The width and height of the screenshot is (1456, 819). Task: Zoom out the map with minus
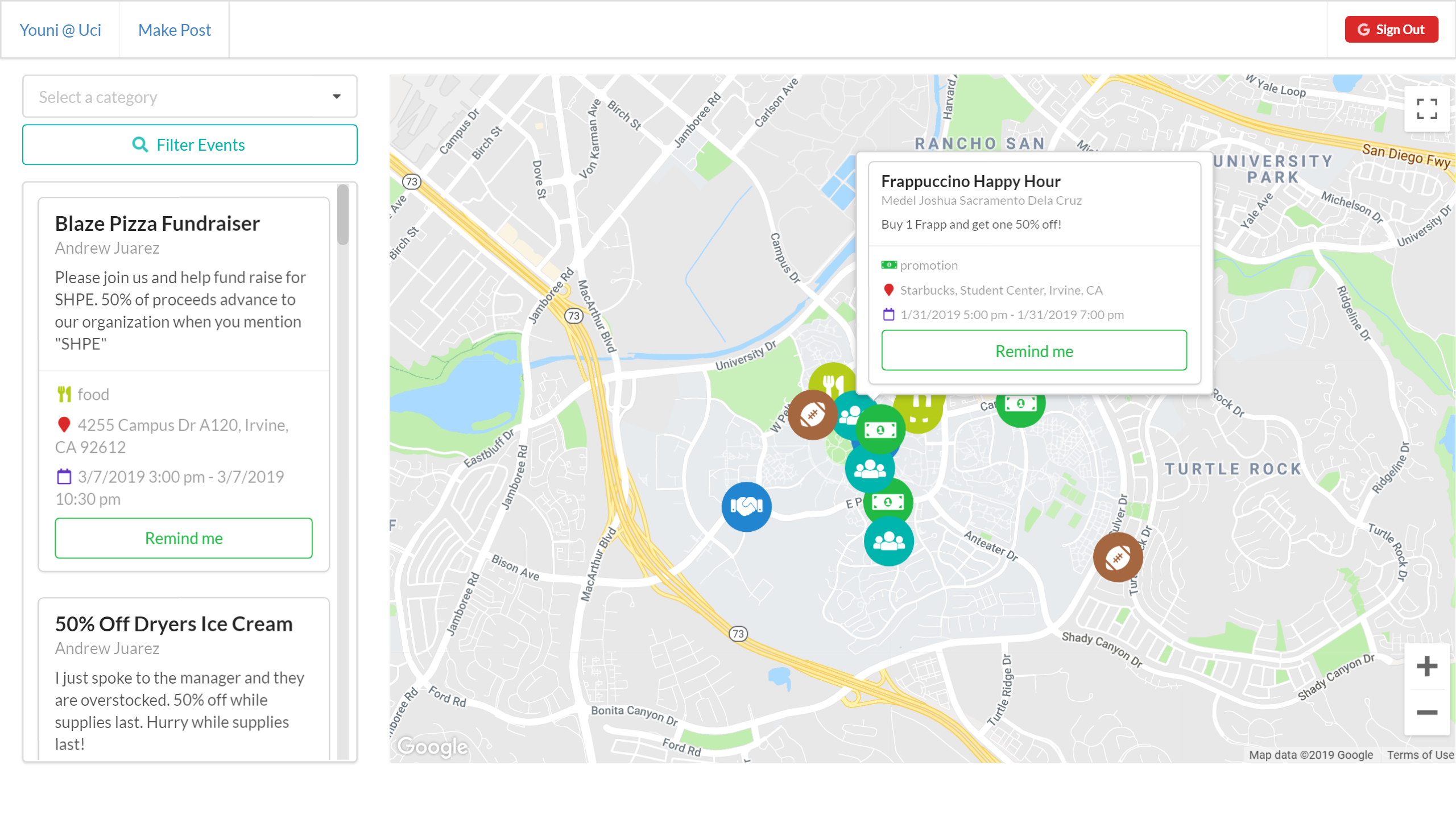pos(1426,712)
